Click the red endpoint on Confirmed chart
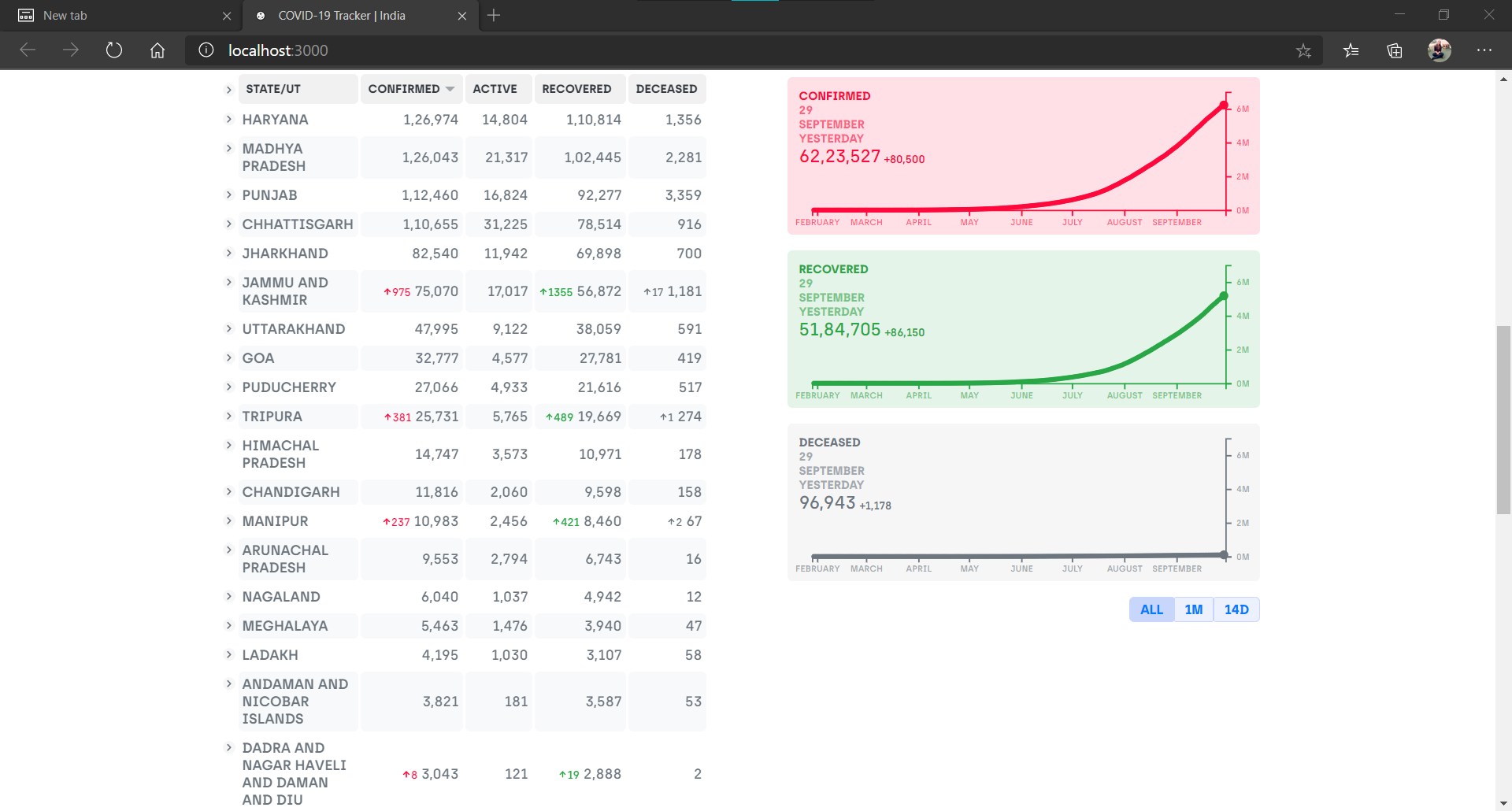This screenshot has height=811, width=1512. coord(1224,106)
